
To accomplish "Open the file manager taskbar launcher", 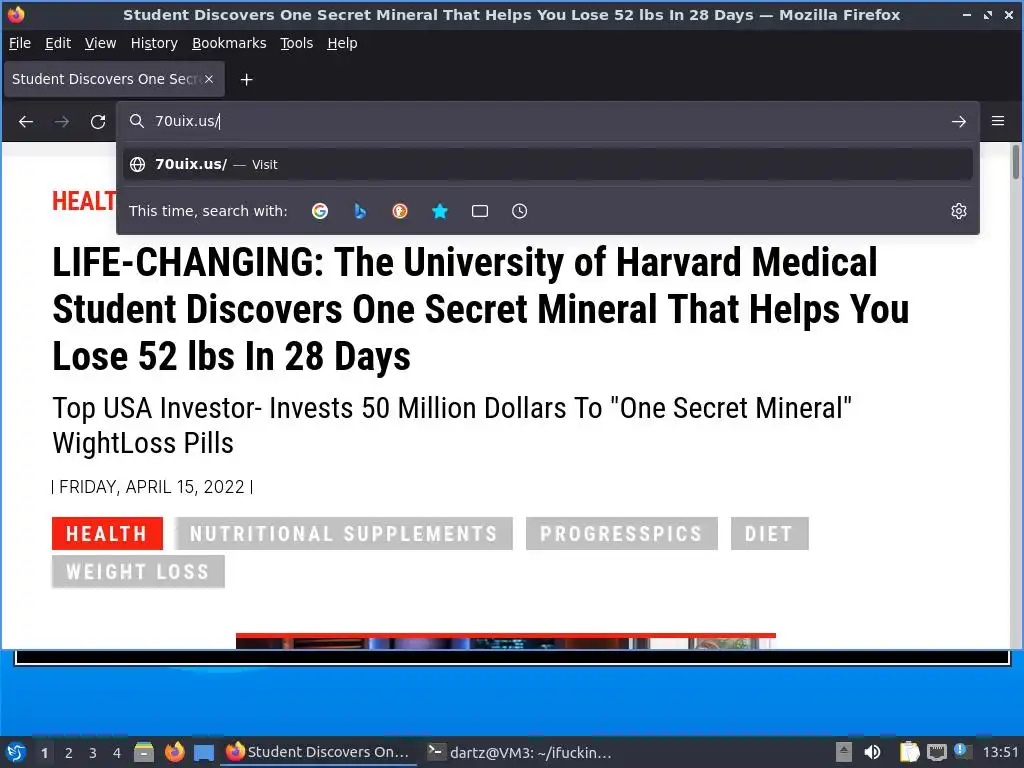I will [x=144, y=752].
